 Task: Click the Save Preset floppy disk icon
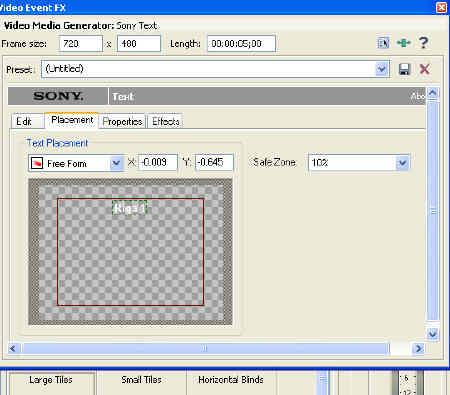404,69
